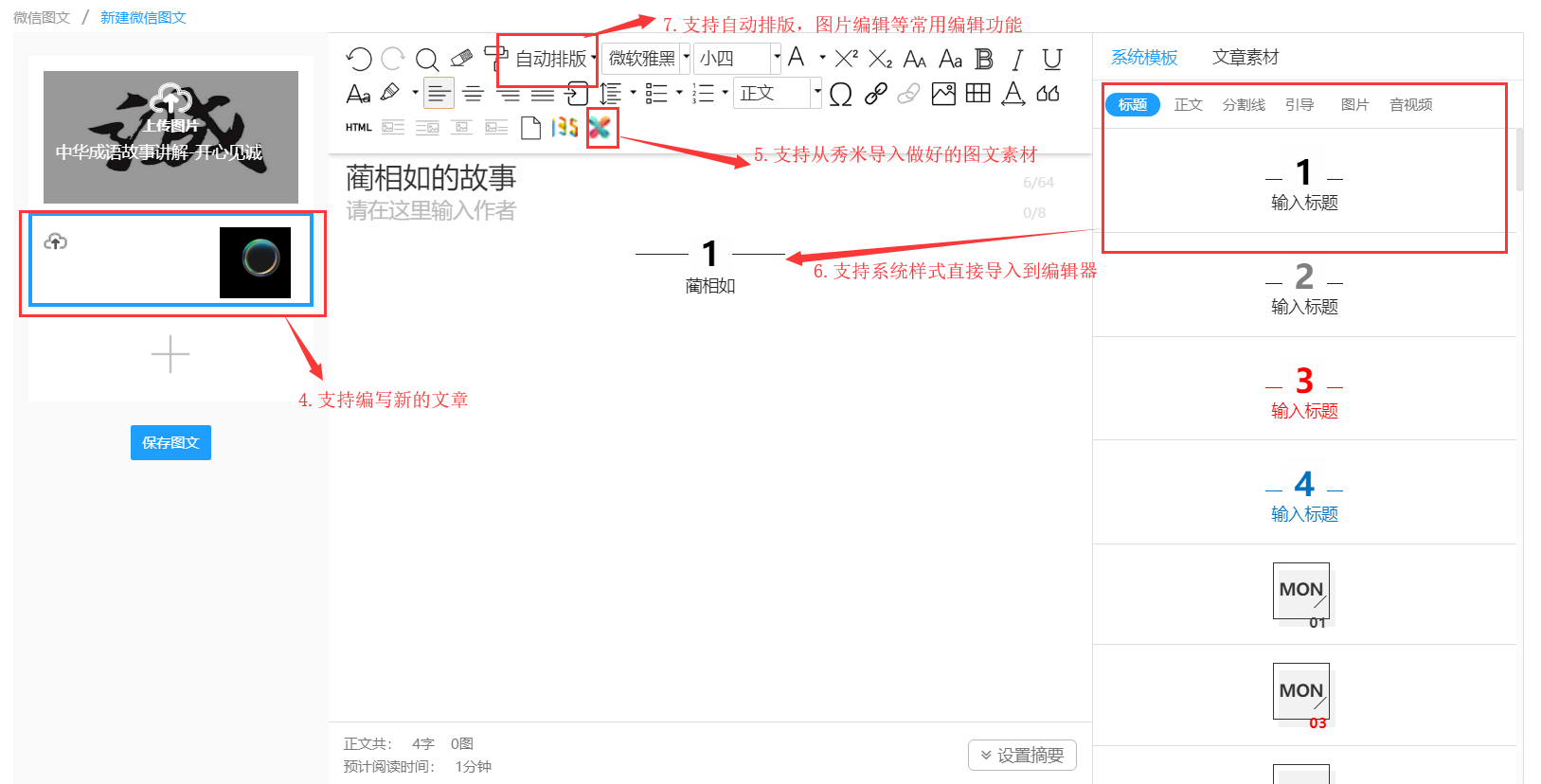Image resolution: width=1541 pixels, height=784 pixels.
Task: Select the second article bubble thumbnail
Action: point(255,262)
